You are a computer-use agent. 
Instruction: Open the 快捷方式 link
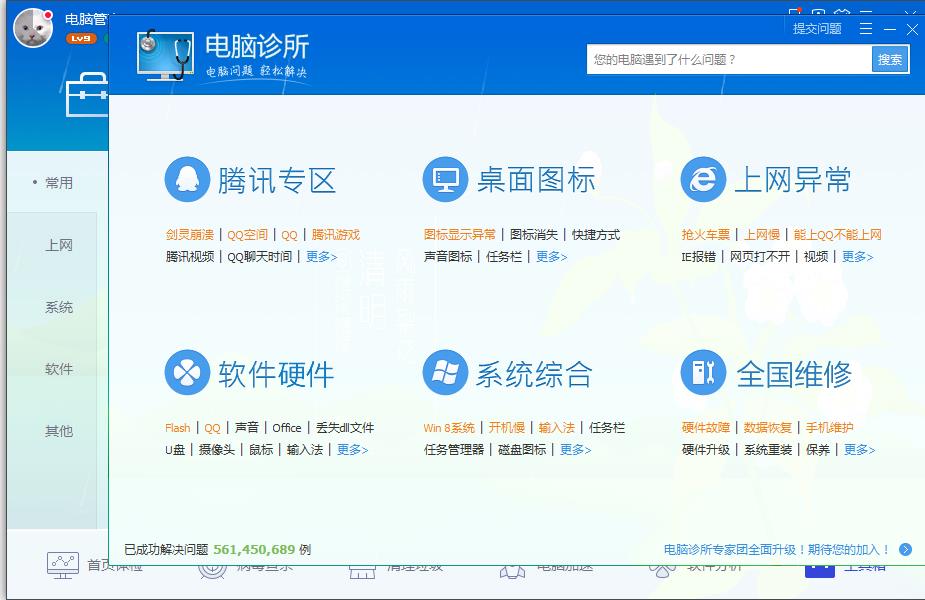[x=596, y=235]
